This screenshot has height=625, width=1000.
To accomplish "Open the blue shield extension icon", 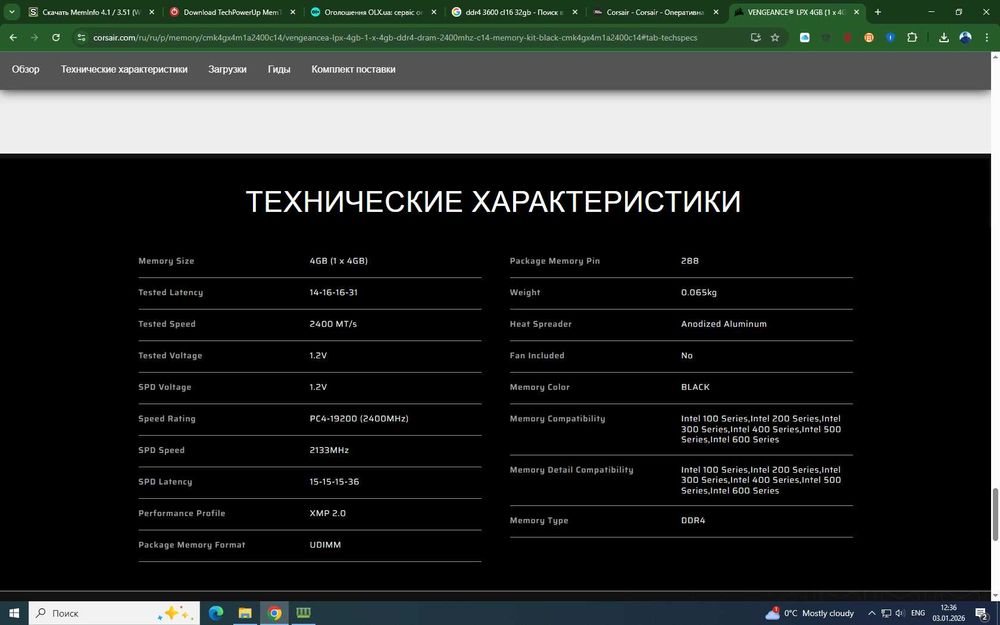I will coord(890,38).
